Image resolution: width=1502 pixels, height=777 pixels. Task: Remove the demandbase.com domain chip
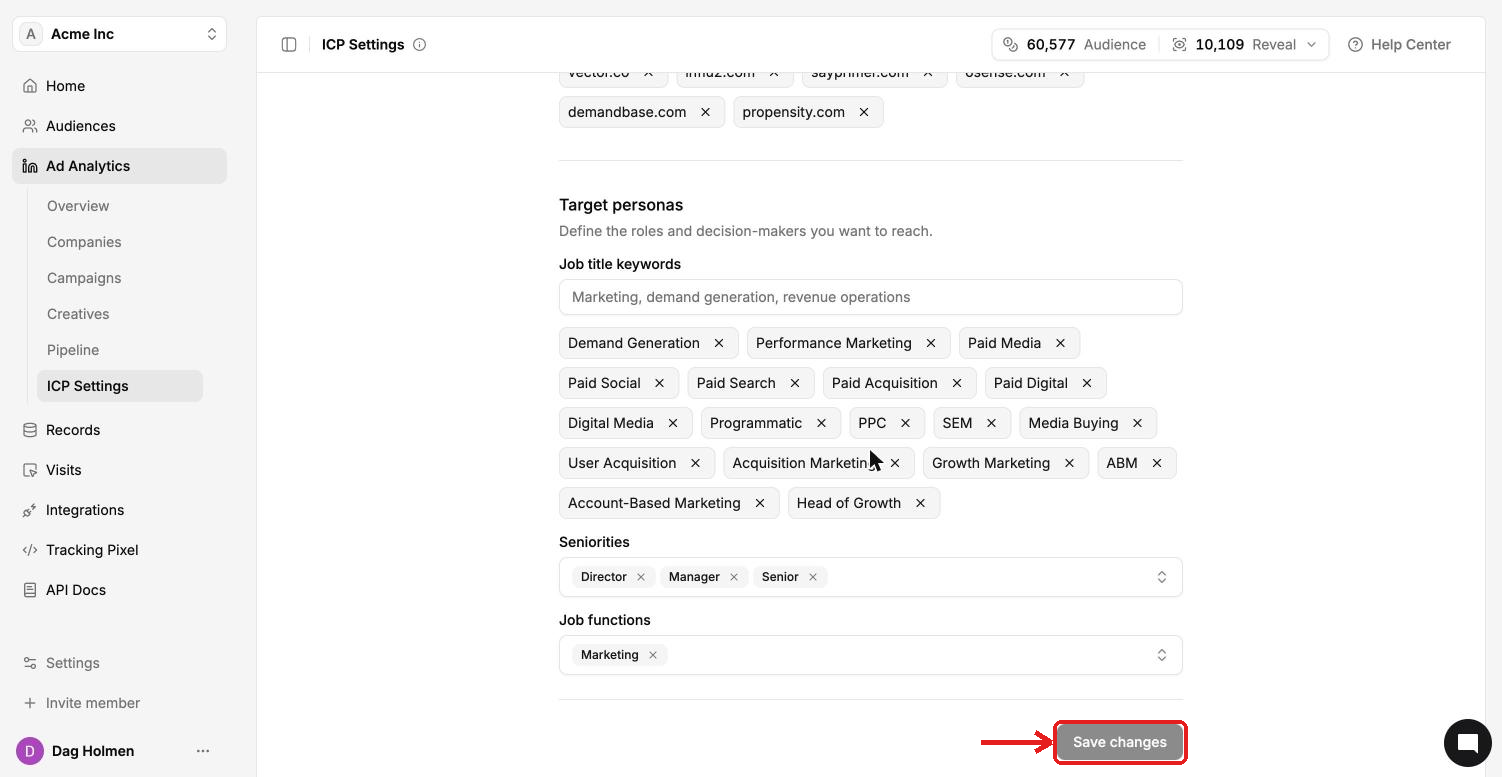coord(705,112)
